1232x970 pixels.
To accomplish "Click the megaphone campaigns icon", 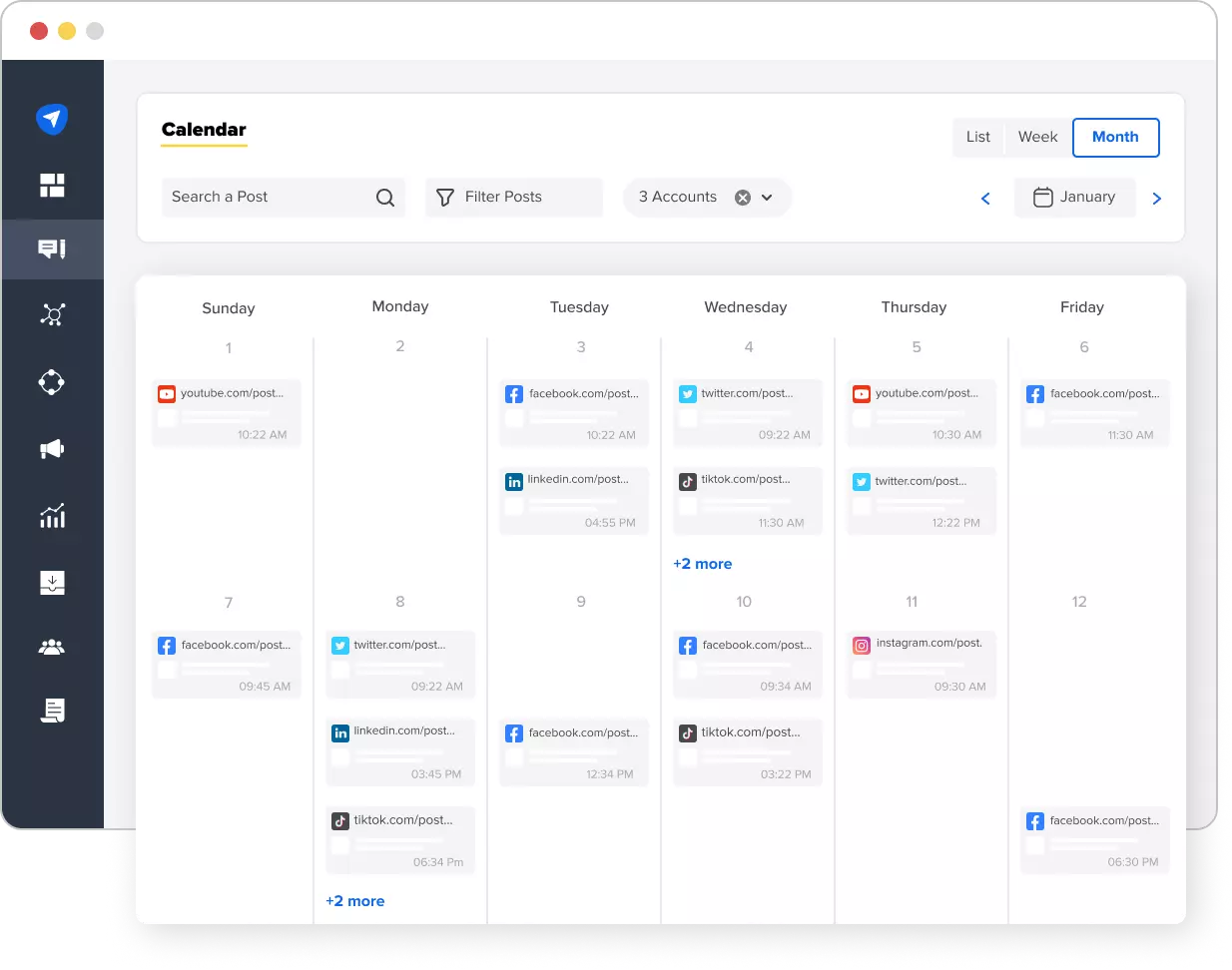I will (52, 449).
